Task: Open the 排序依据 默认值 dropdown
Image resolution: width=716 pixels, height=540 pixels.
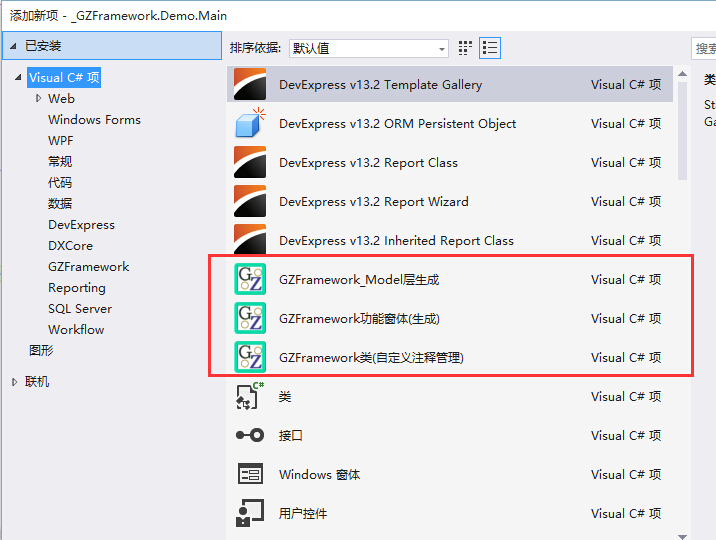Action: (369, 48)
